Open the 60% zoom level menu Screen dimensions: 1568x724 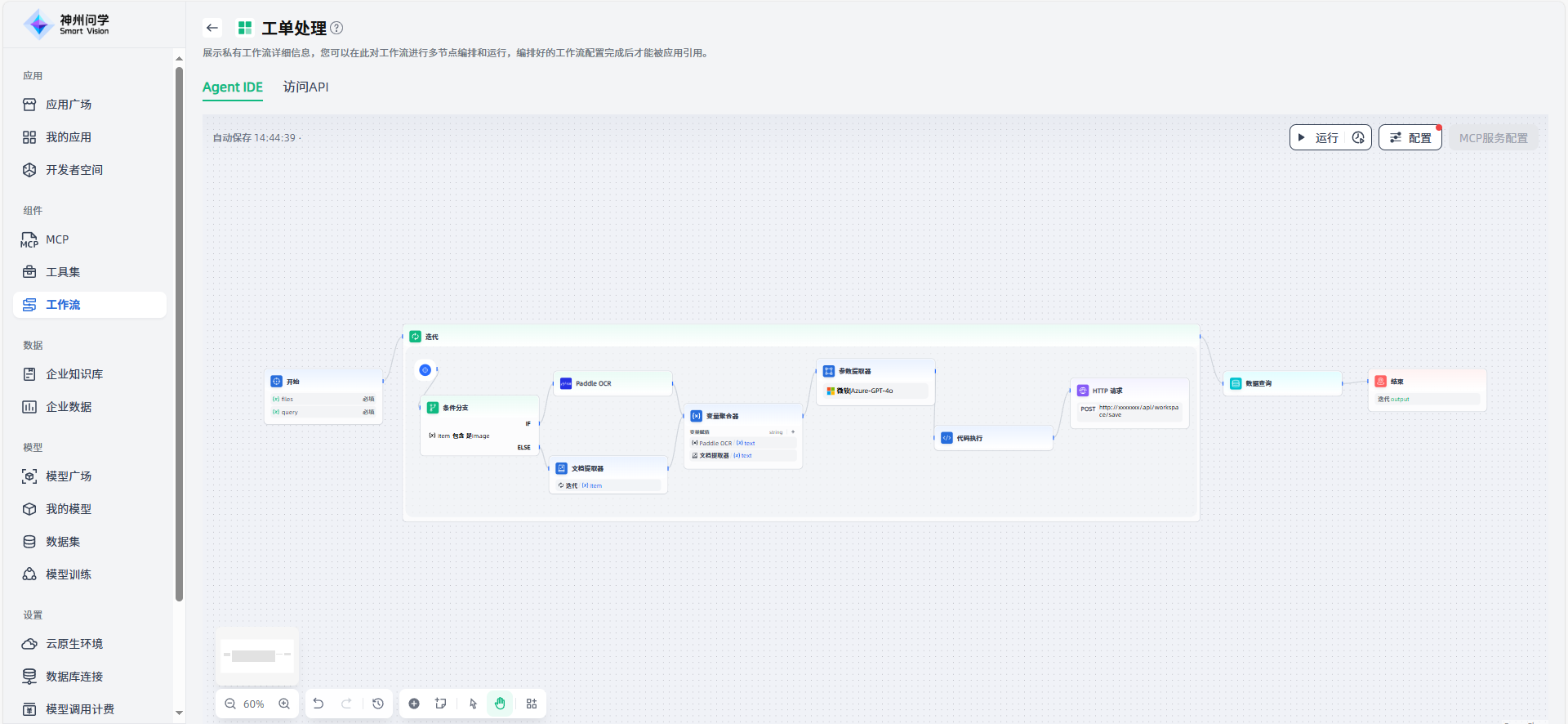[x=254, y=704]
